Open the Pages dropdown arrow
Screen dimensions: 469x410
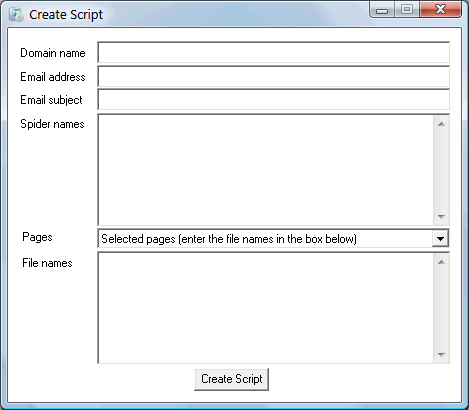440,239
